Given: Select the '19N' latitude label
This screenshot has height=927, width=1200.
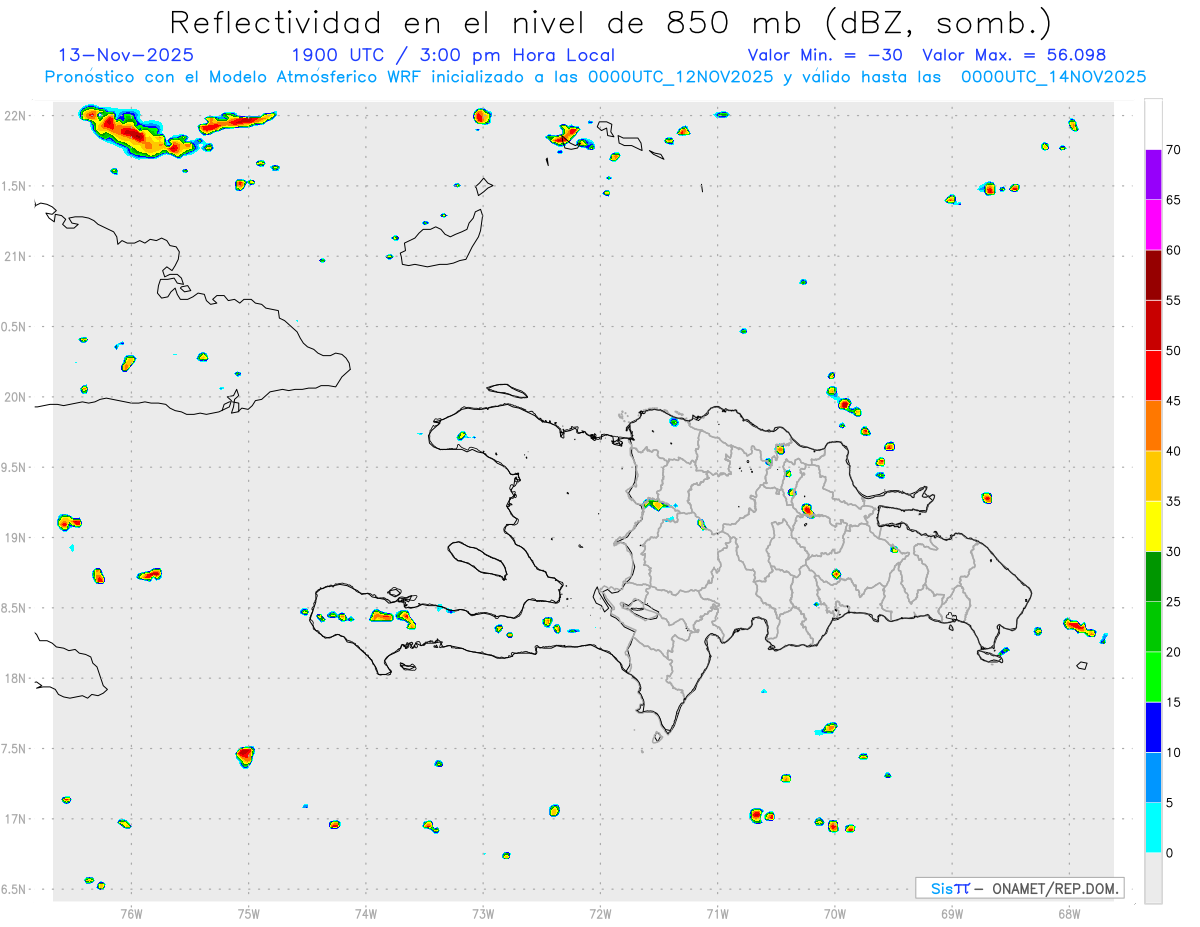Looking at the screenshot, I should [x=15, y=537].
